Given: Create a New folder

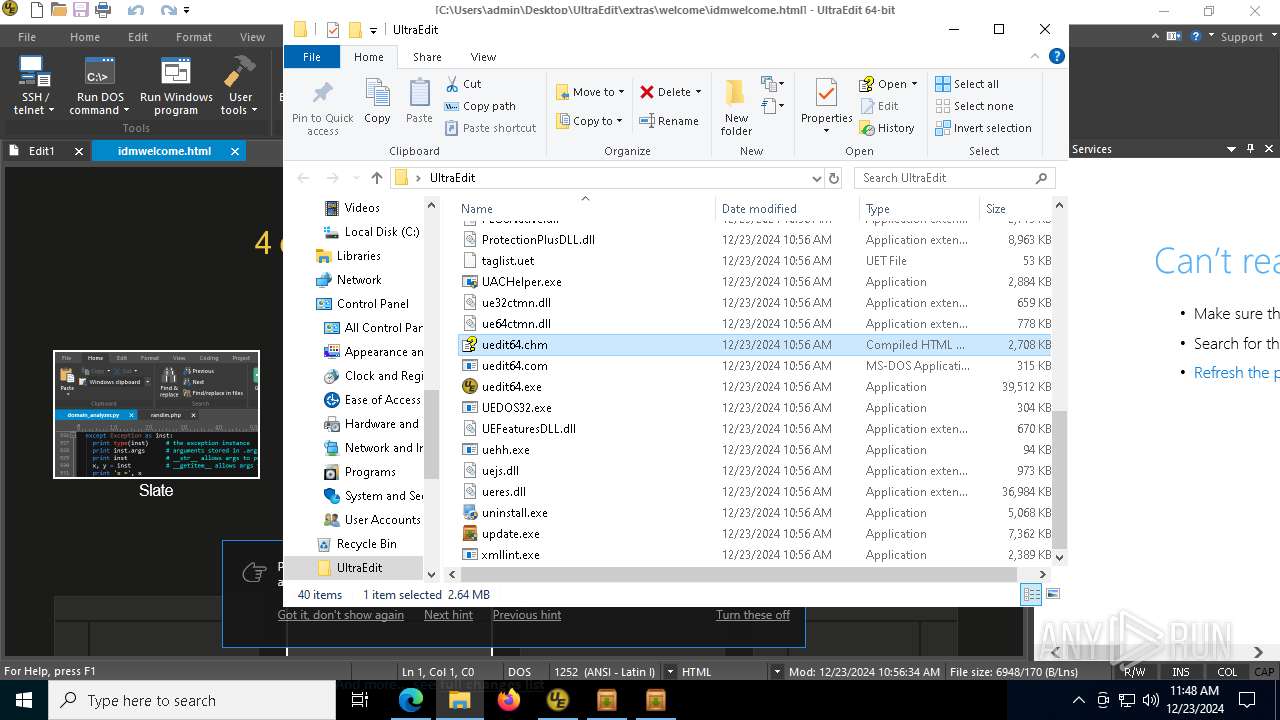Looking at the screenshot, I should [736, 107].
